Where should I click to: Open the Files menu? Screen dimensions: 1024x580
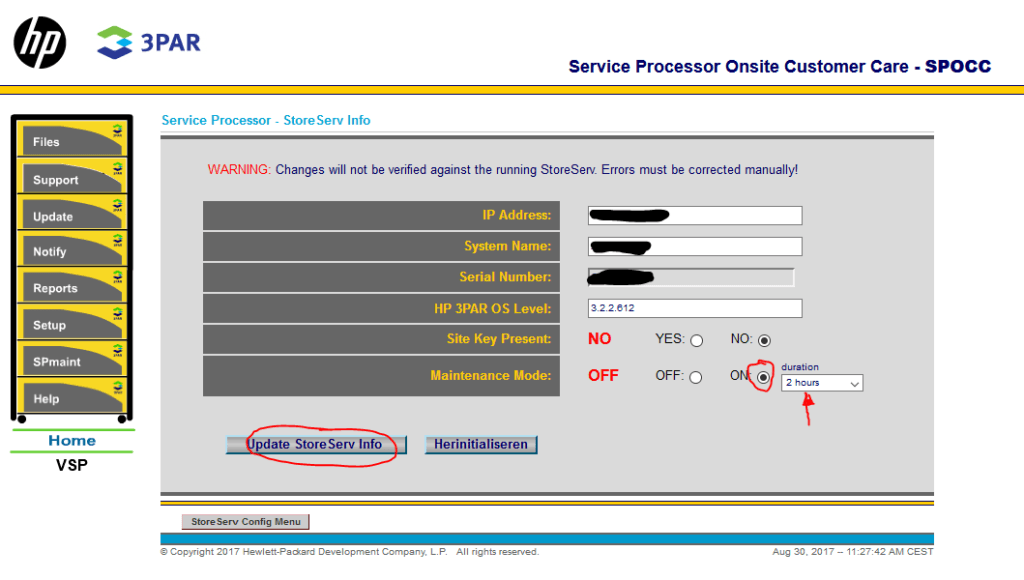point(72,140)
